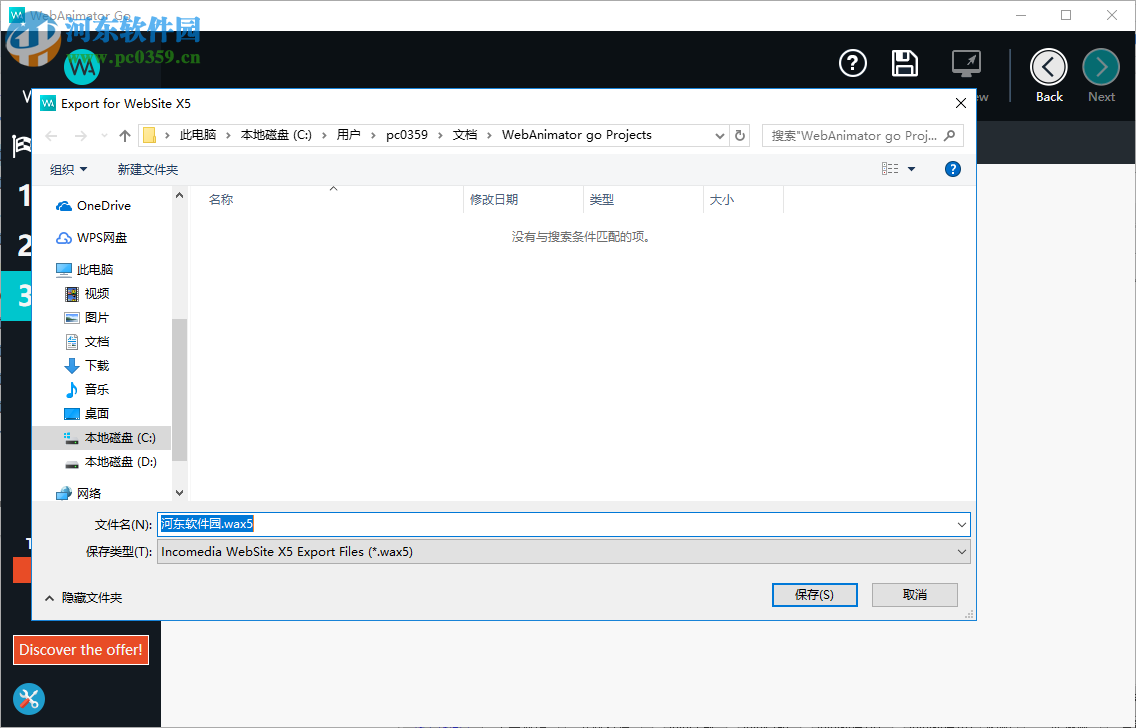This screenshot has width=1136, height=728.
Task: Open the preview monitor icon
Action: (x=964, y=63)
